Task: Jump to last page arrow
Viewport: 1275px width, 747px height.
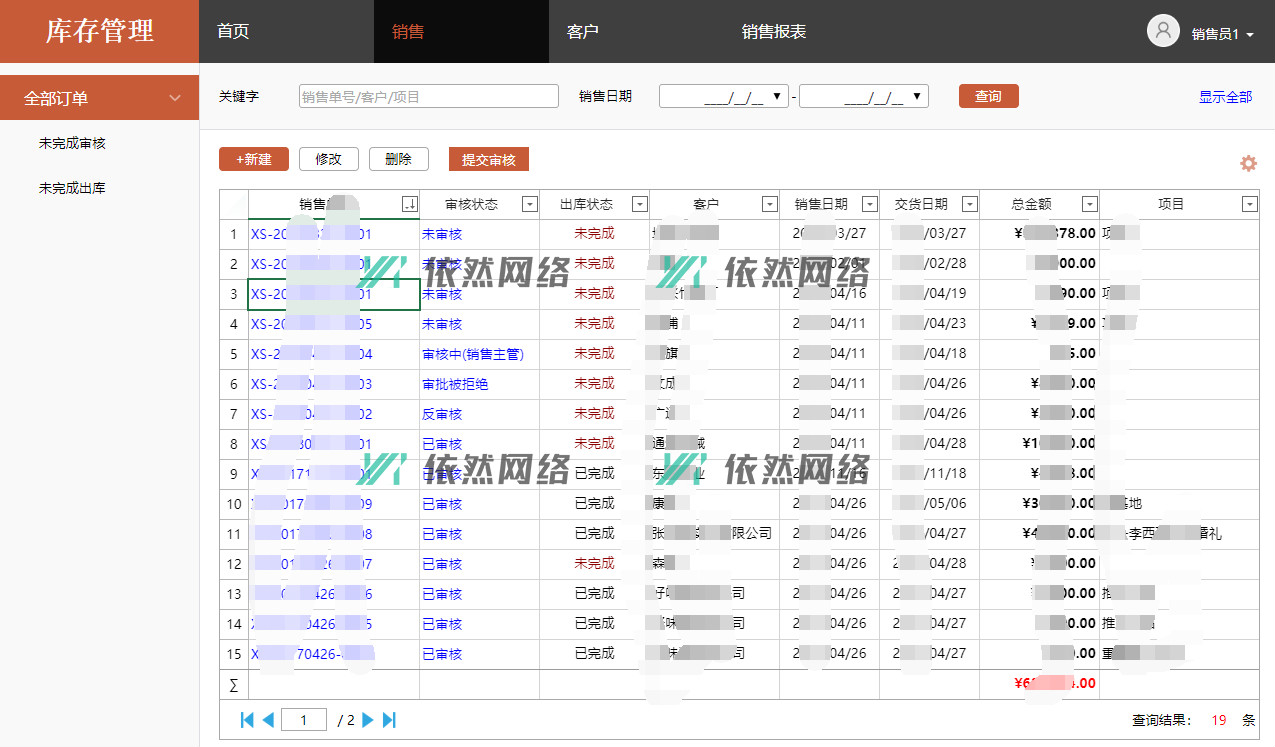Action: [x=390, y=720]
